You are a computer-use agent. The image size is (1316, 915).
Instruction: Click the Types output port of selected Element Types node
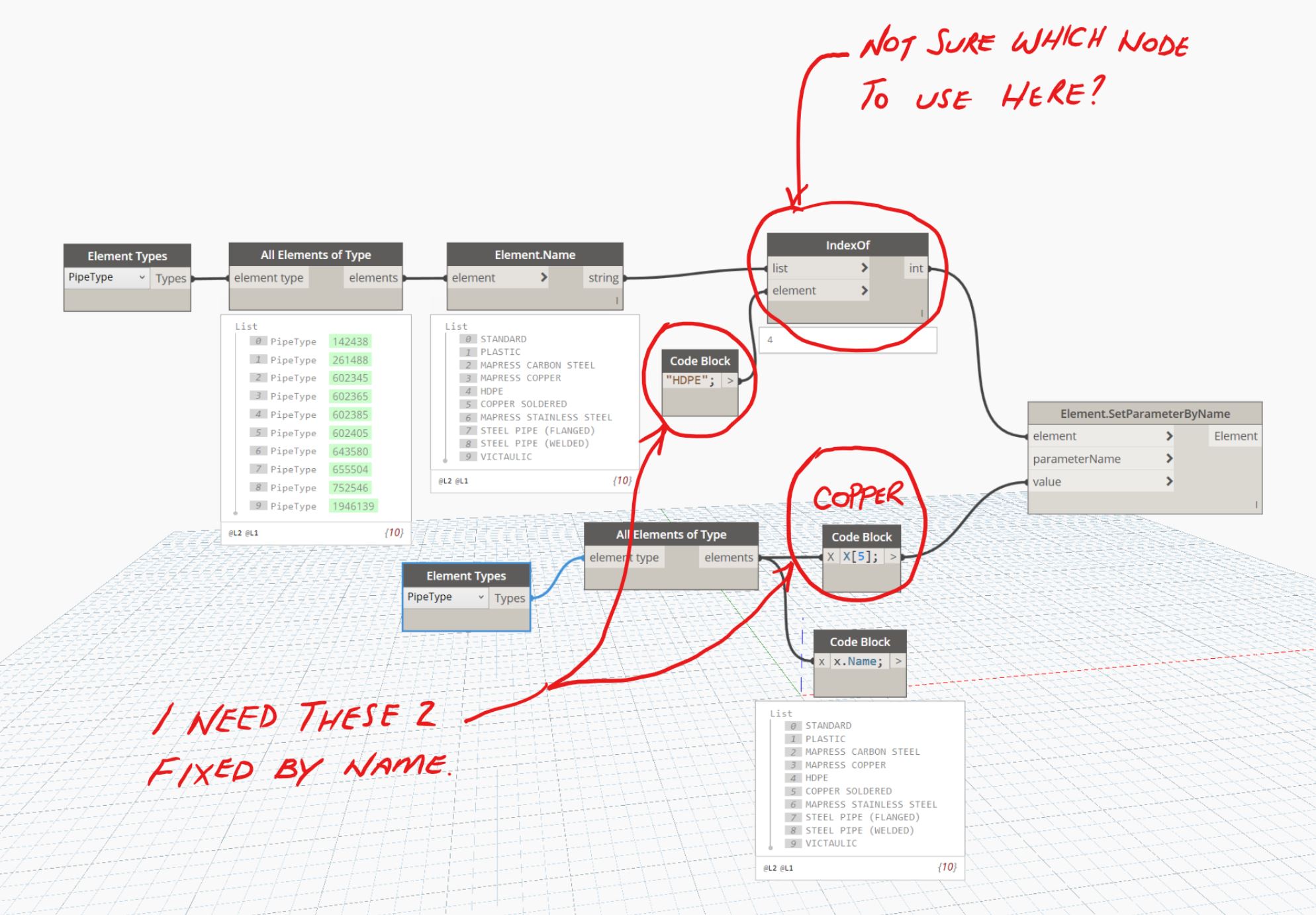[510, 598]
